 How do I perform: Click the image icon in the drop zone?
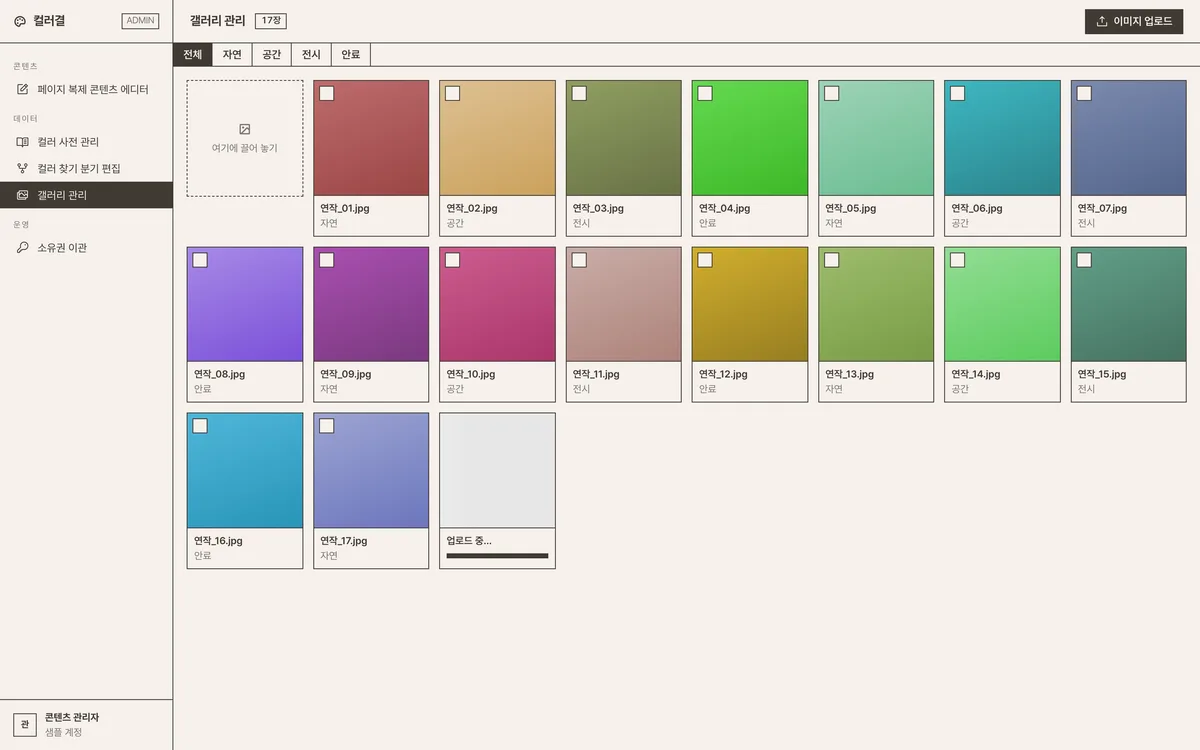pos(245,129)
